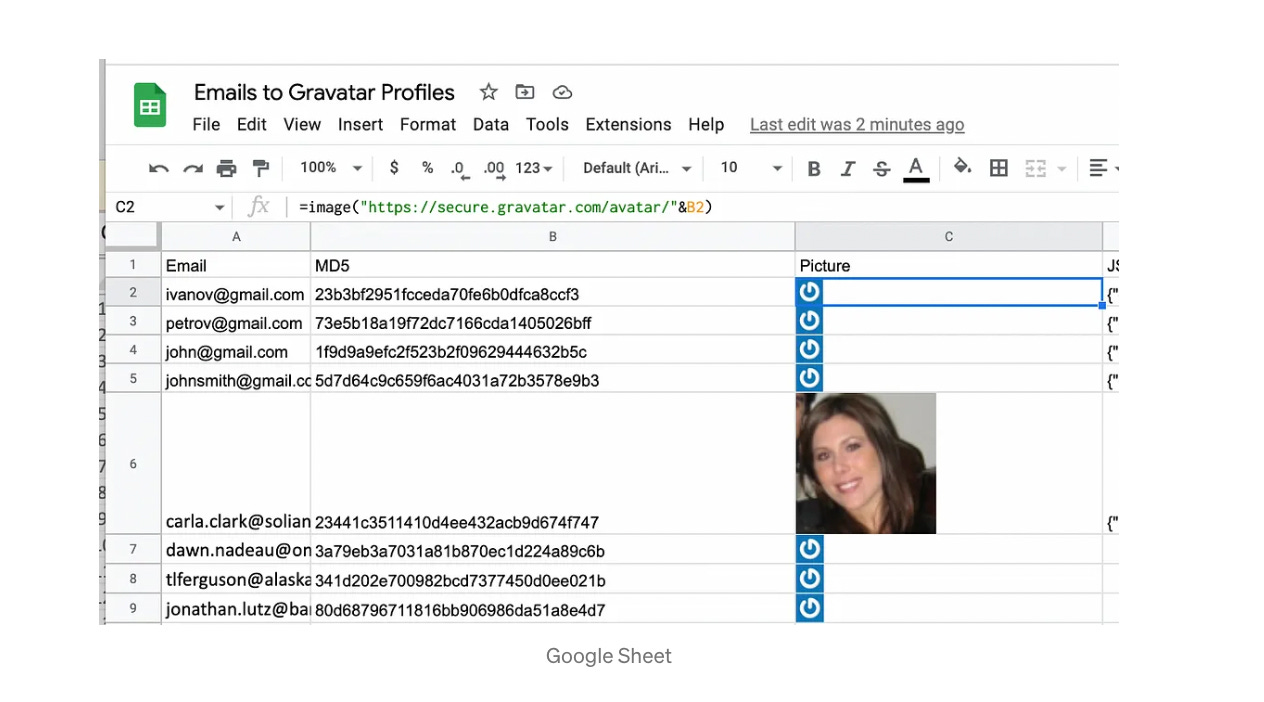Select cell john@gmail.com
The height and width of the screenshot is (702, 1264).
tap(236, 351)
